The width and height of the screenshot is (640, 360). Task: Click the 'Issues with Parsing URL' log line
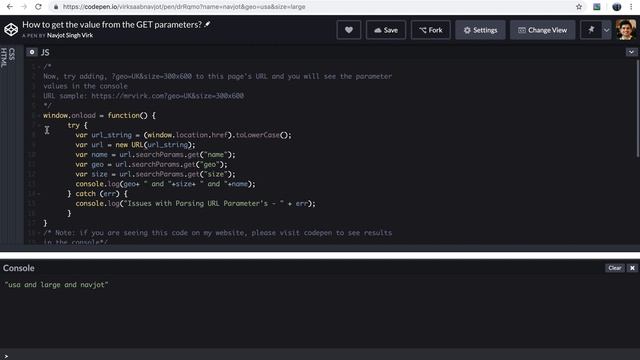[x=195, y=204]
